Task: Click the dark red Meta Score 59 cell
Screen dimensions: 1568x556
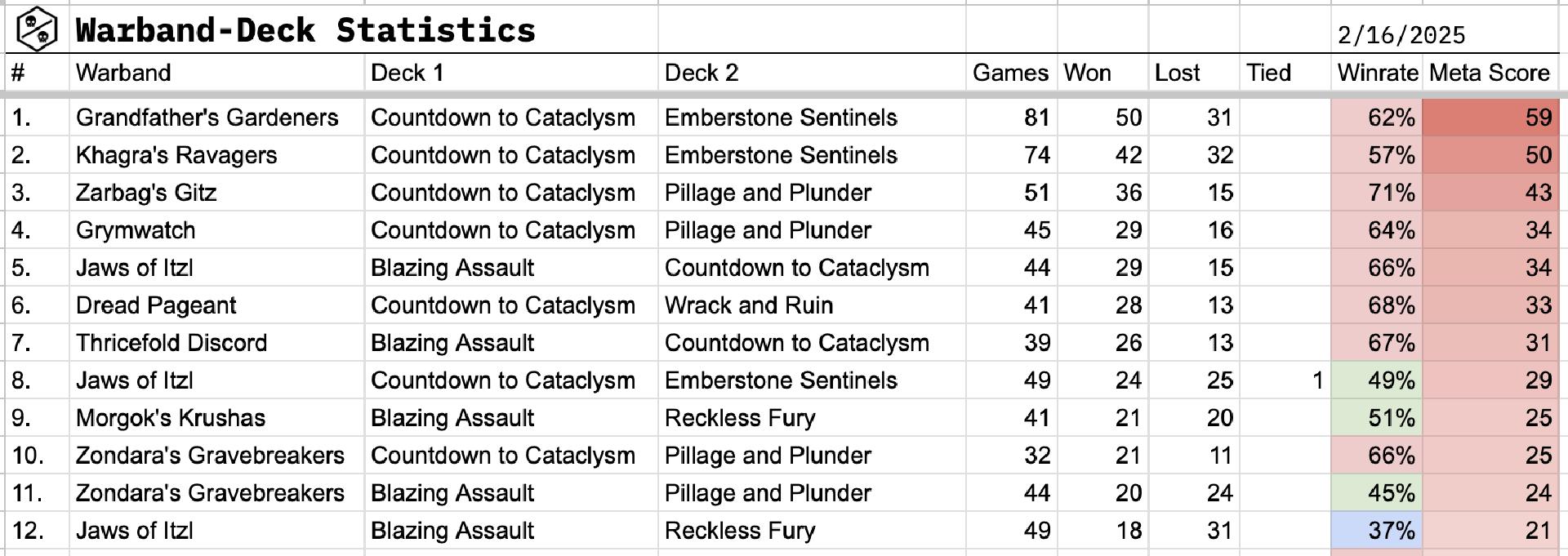Action: point(1490,118)
